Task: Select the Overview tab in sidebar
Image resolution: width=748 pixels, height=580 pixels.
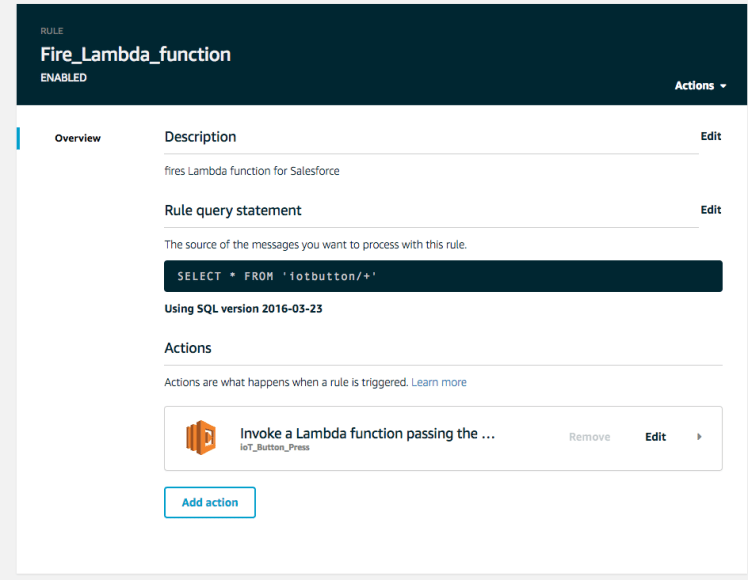Action: [x=77, y=138]
